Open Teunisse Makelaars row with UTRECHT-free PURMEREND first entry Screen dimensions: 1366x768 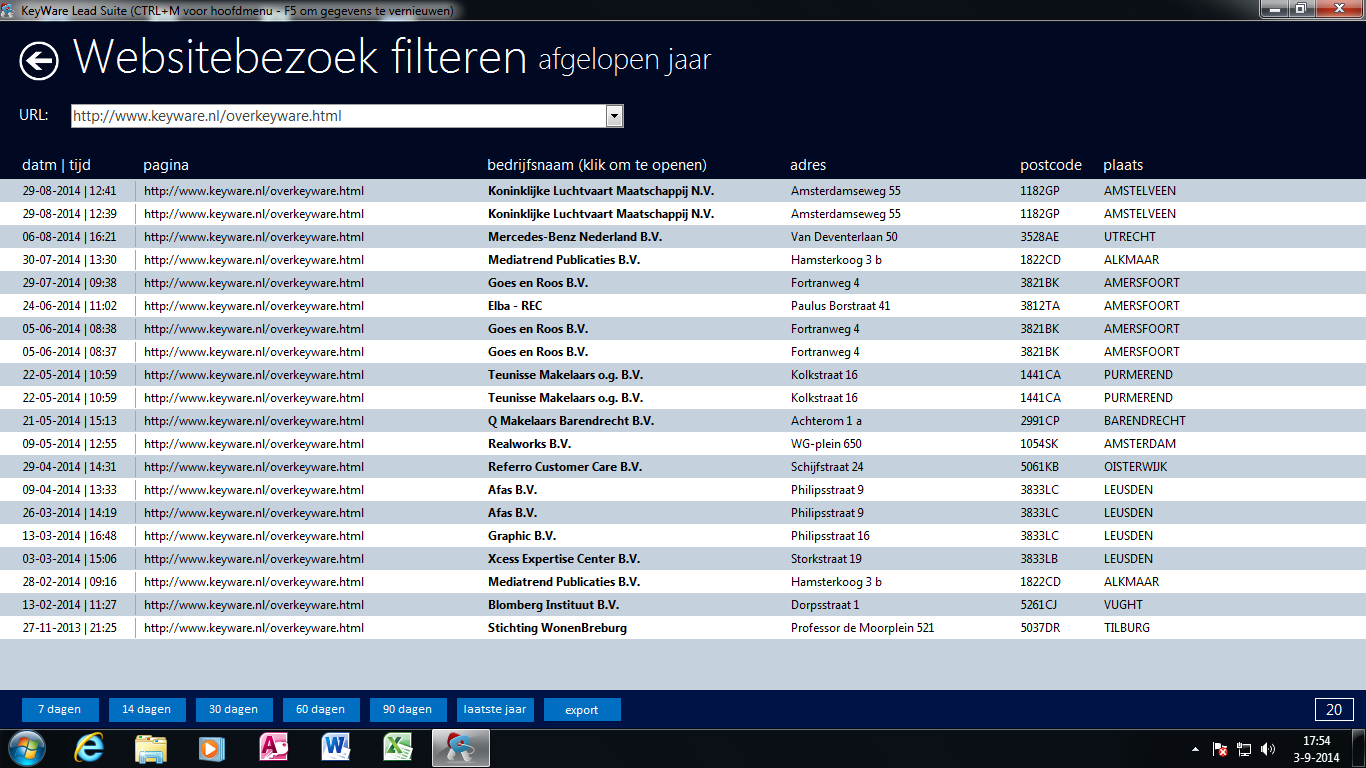[x=565, y=375]
